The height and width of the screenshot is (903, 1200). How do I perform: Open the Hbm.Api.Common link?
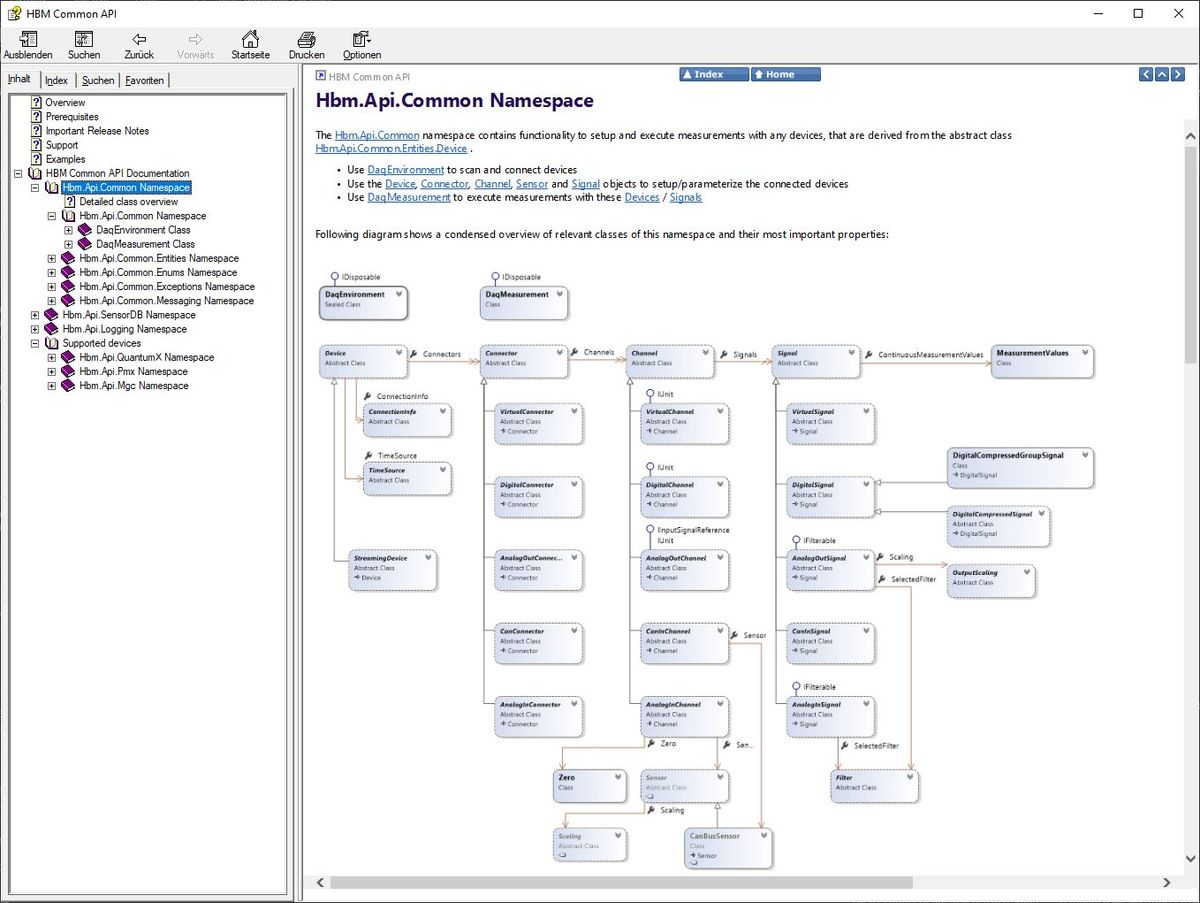coord(377,135)
